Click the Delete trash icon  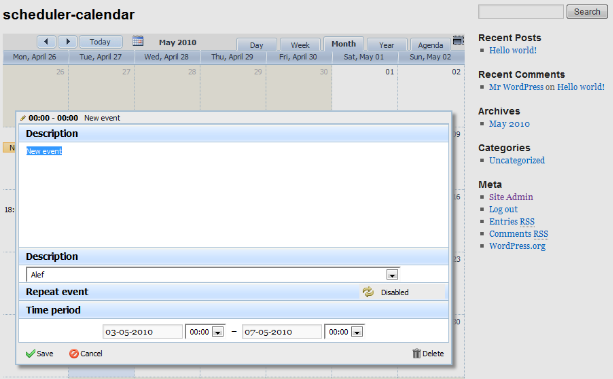(x=416, y=353)
